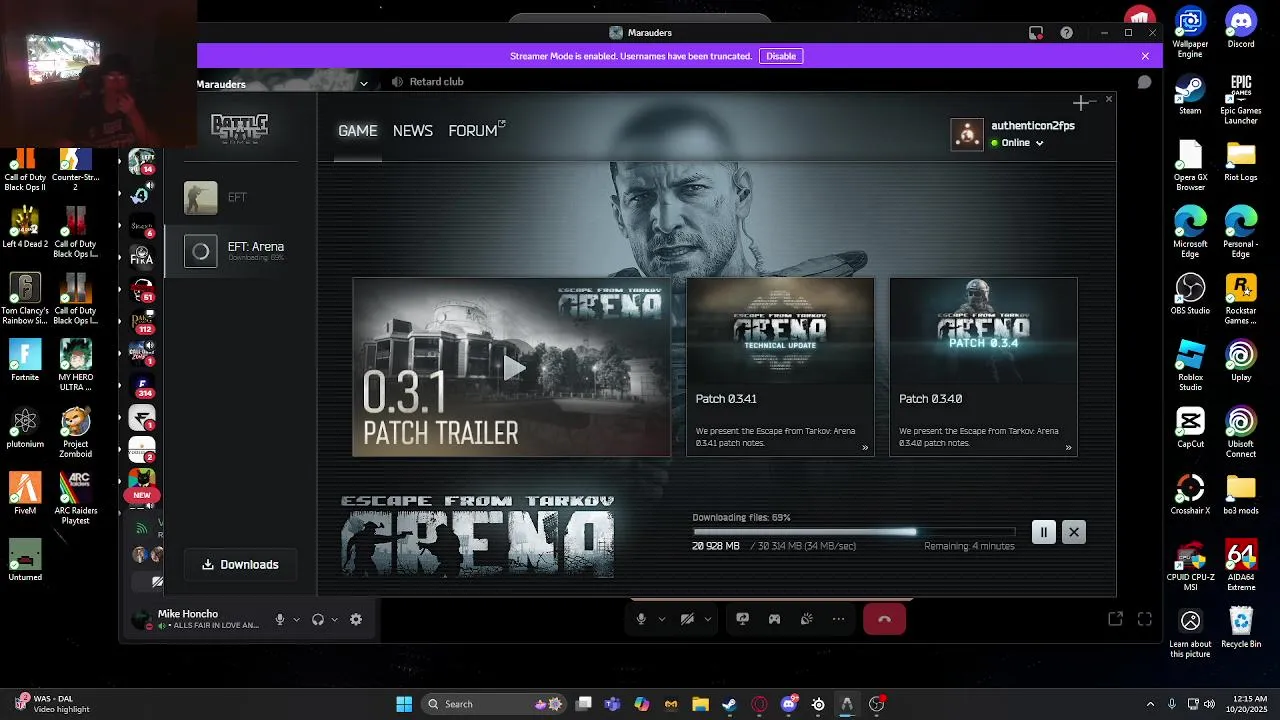The width and height of the screenshot is (1280, 720).
Task: Open Epic Games Launcher desktop shortcut
Action: coord(1241,100)
